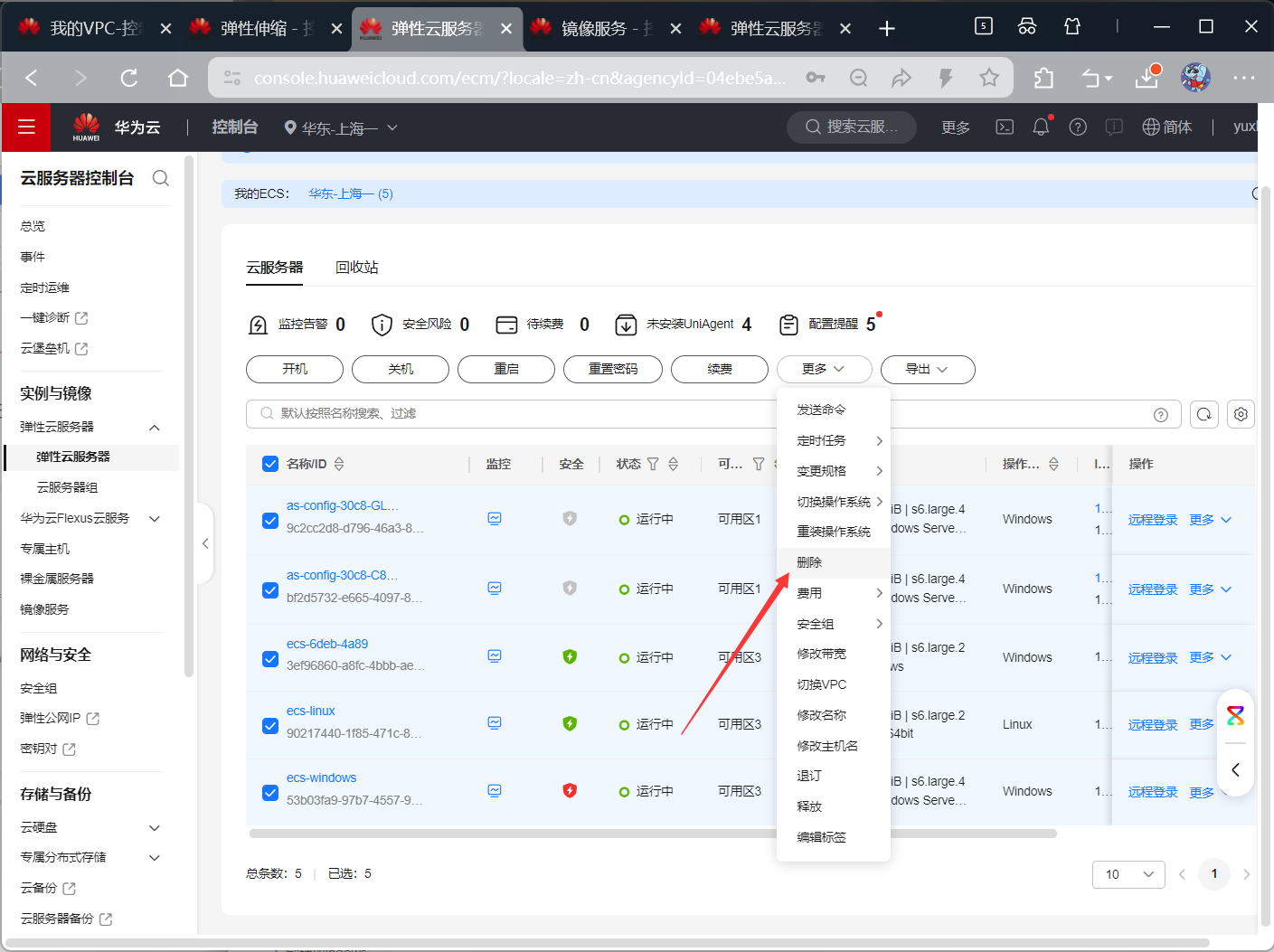This screenshot has width=1274, height=952.
Task: Choose 重装操作系统 menu item
Action: click(x=834, y=532)
